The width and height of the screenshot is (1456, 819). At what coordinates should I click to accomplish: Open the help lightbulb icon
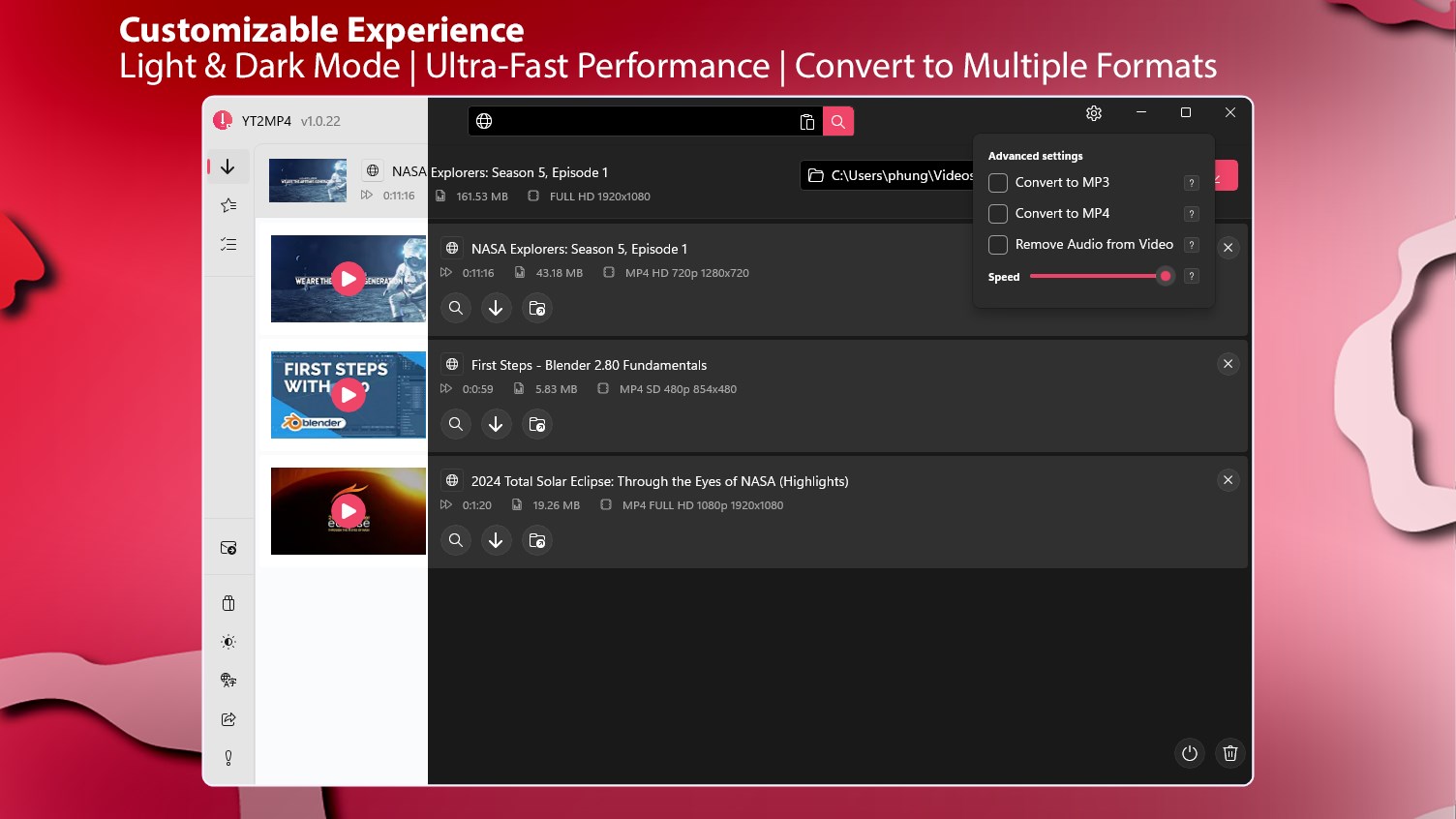tap(228, 758)
